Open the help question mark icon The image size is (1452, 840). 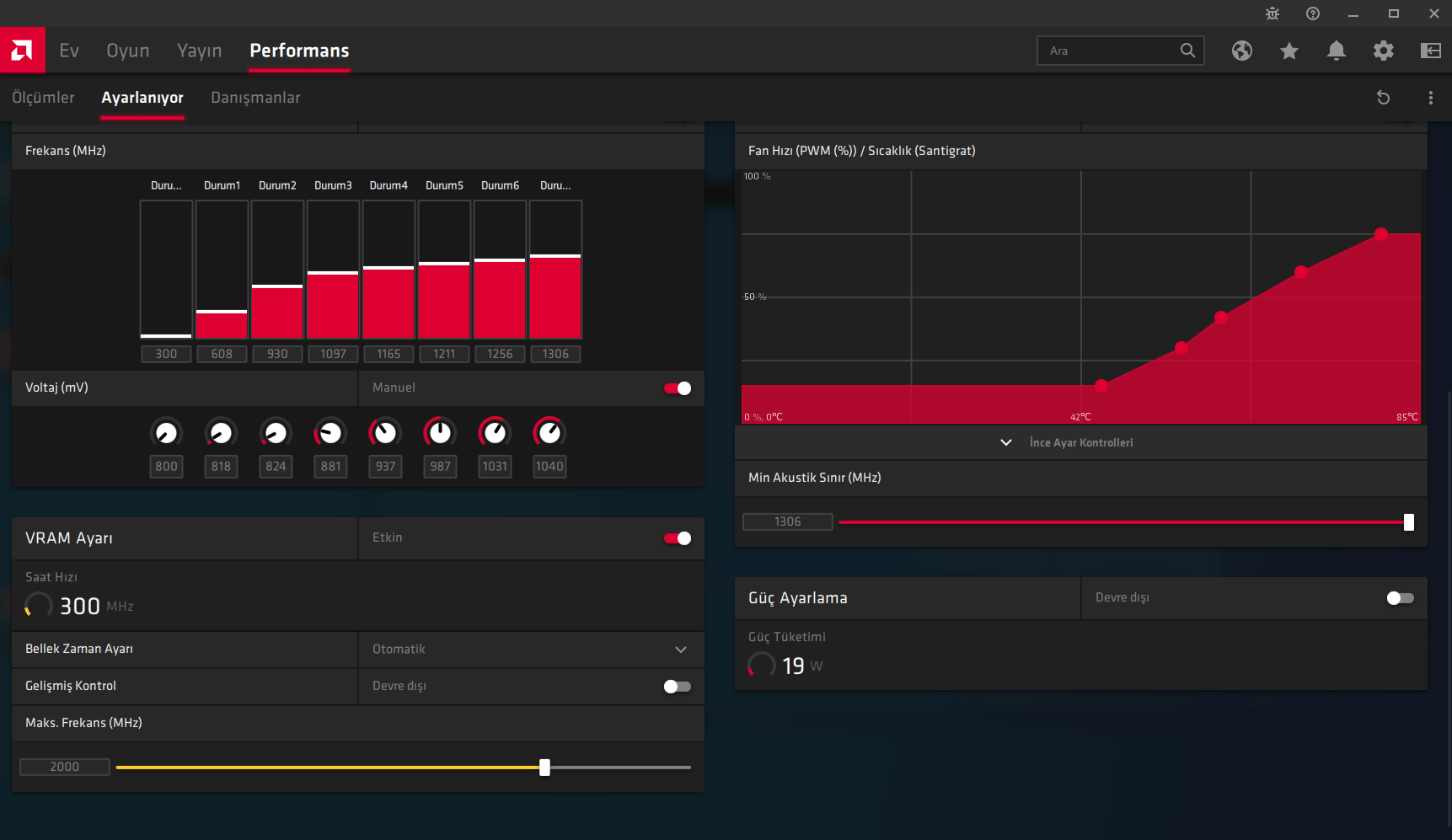click(1313, 13)
